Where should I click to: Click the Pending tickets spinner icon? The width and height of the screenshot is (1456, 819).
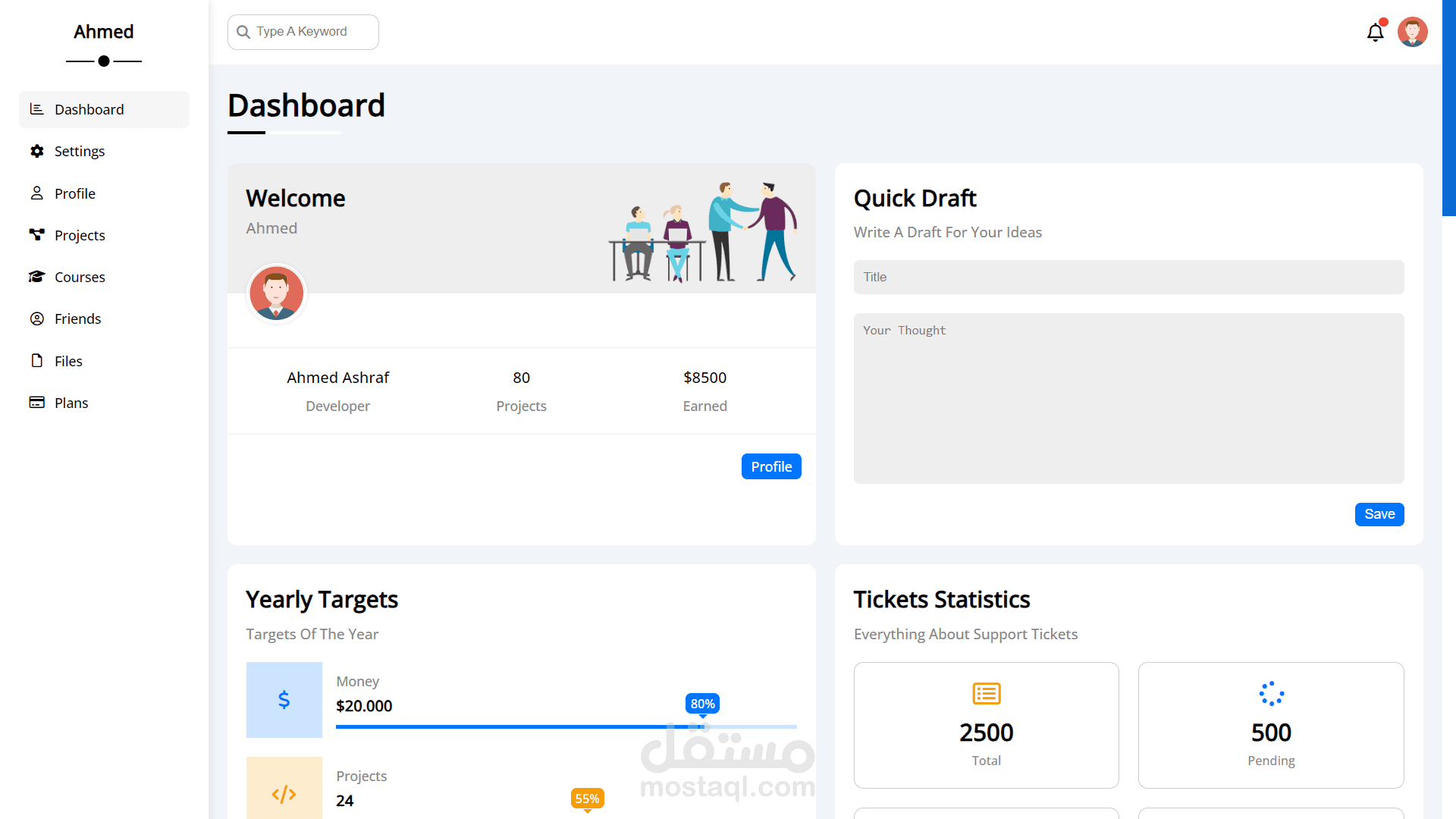coord(1271,693)
